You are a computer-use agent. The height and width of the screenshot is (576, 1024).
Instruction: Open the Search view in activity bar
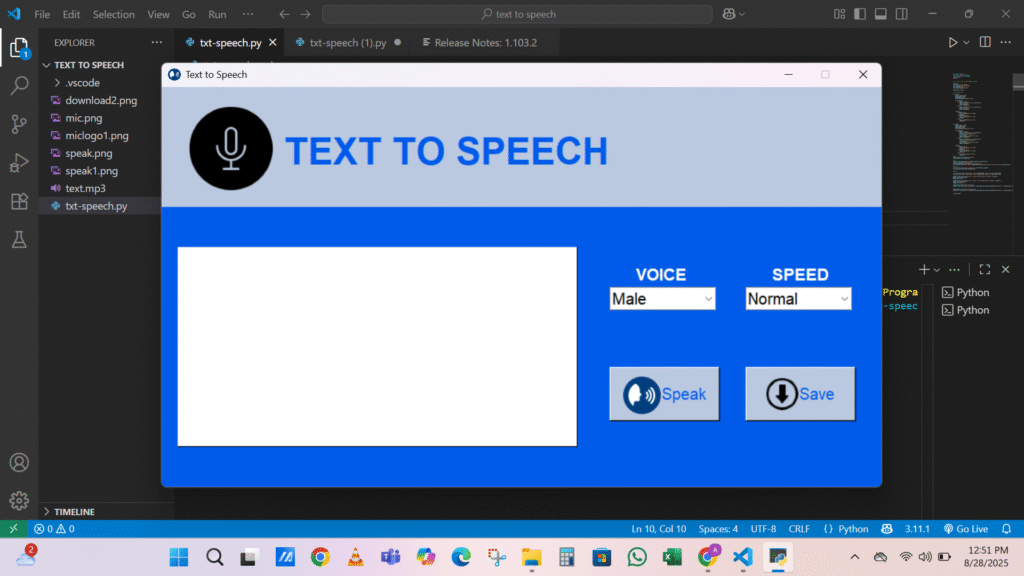click(x=20, y=85)
